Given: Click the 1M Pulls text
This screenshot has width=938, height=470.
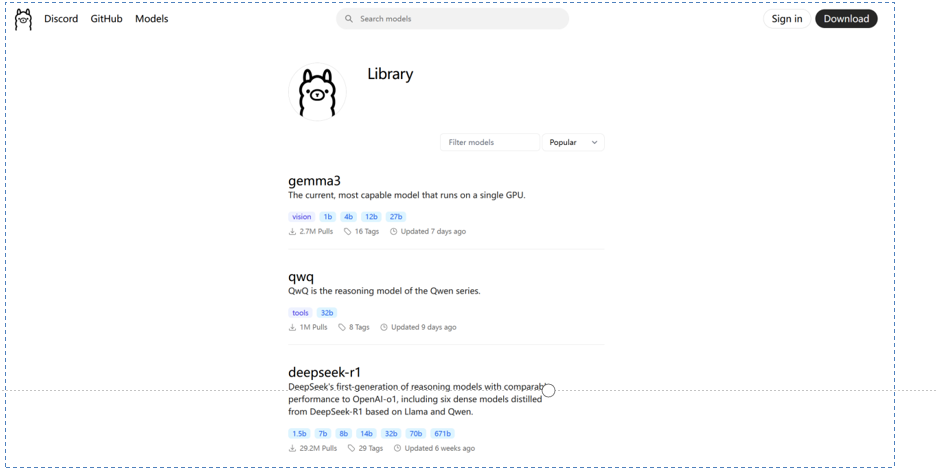Looking at the screenshot, I should point(313,327).
